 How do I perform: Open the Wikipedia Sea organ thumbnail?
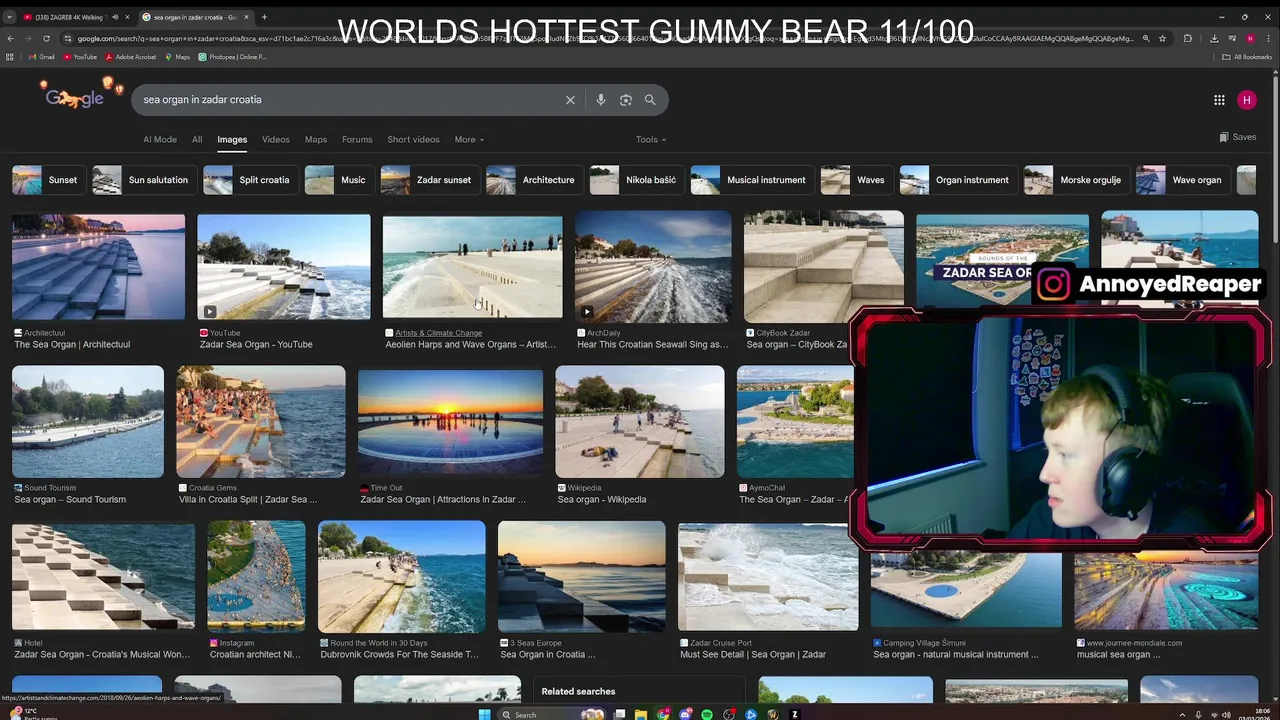[x=640, y=422]
